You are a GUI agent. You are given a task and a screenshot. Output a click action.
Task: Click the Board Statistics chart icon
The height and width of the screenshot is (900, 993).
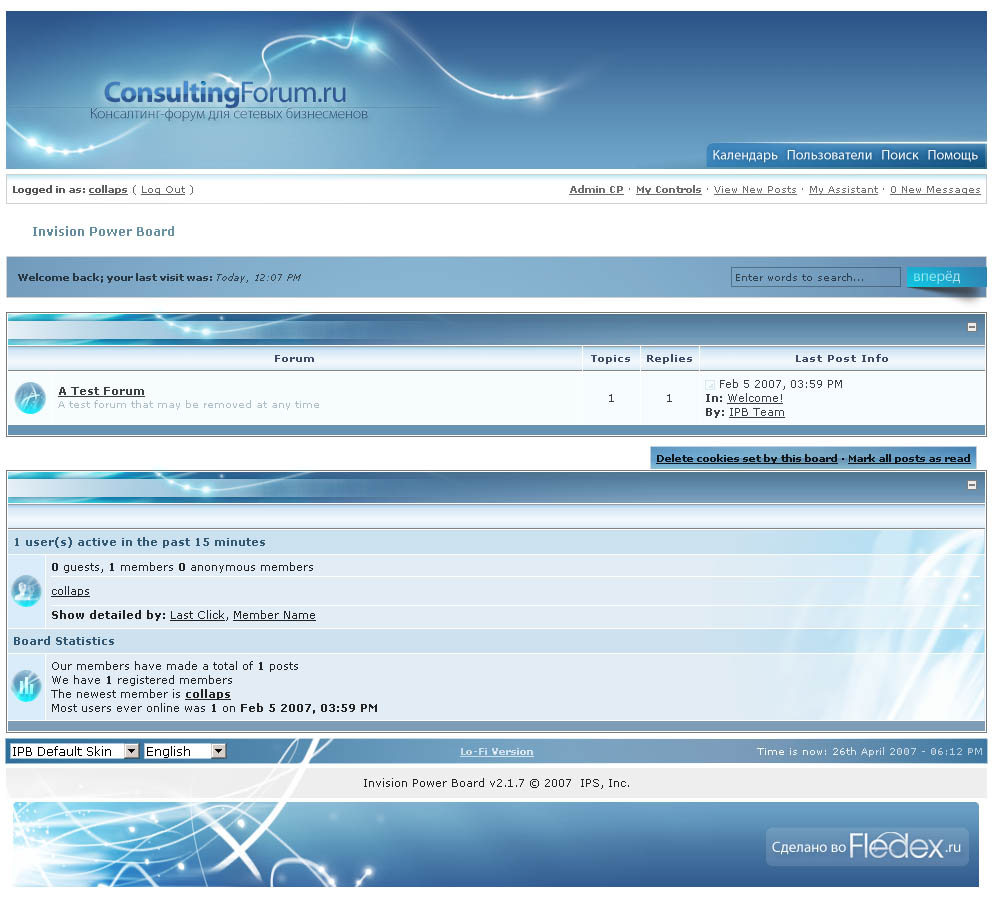click(x=27, y=686)
